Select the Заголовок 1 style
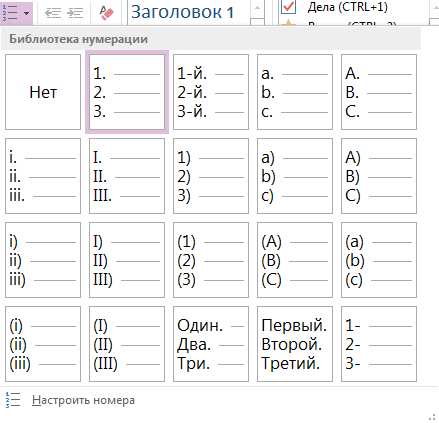This screenshot has height=423, width=439. point(183,12)
